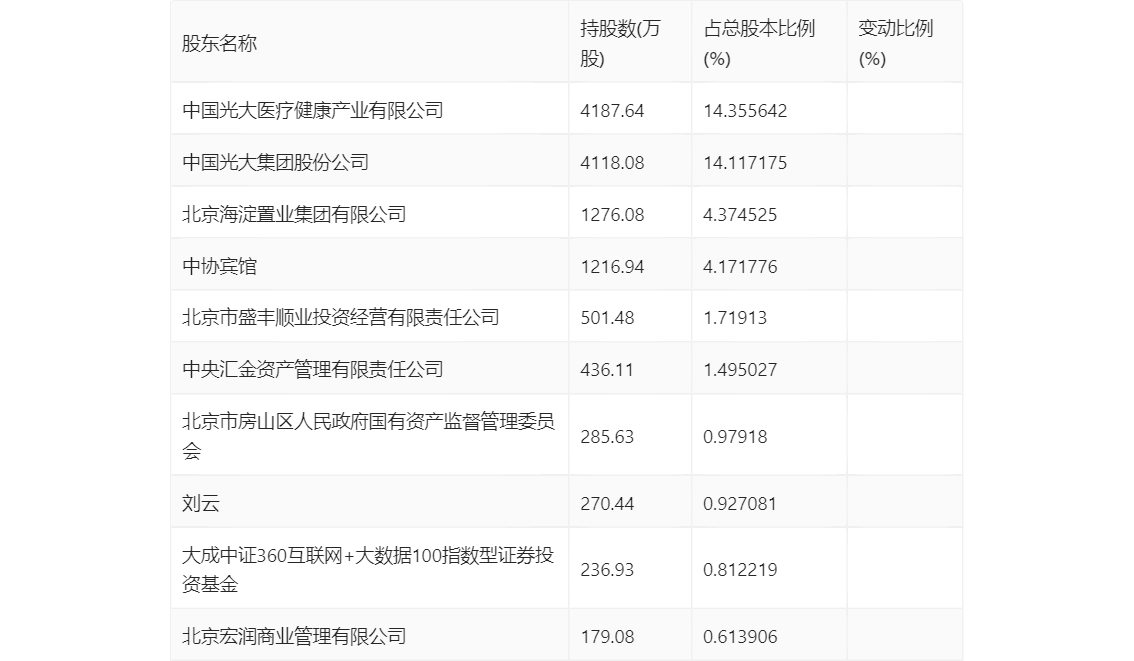Select the percentage 0.613906

[x=740, y=636]
